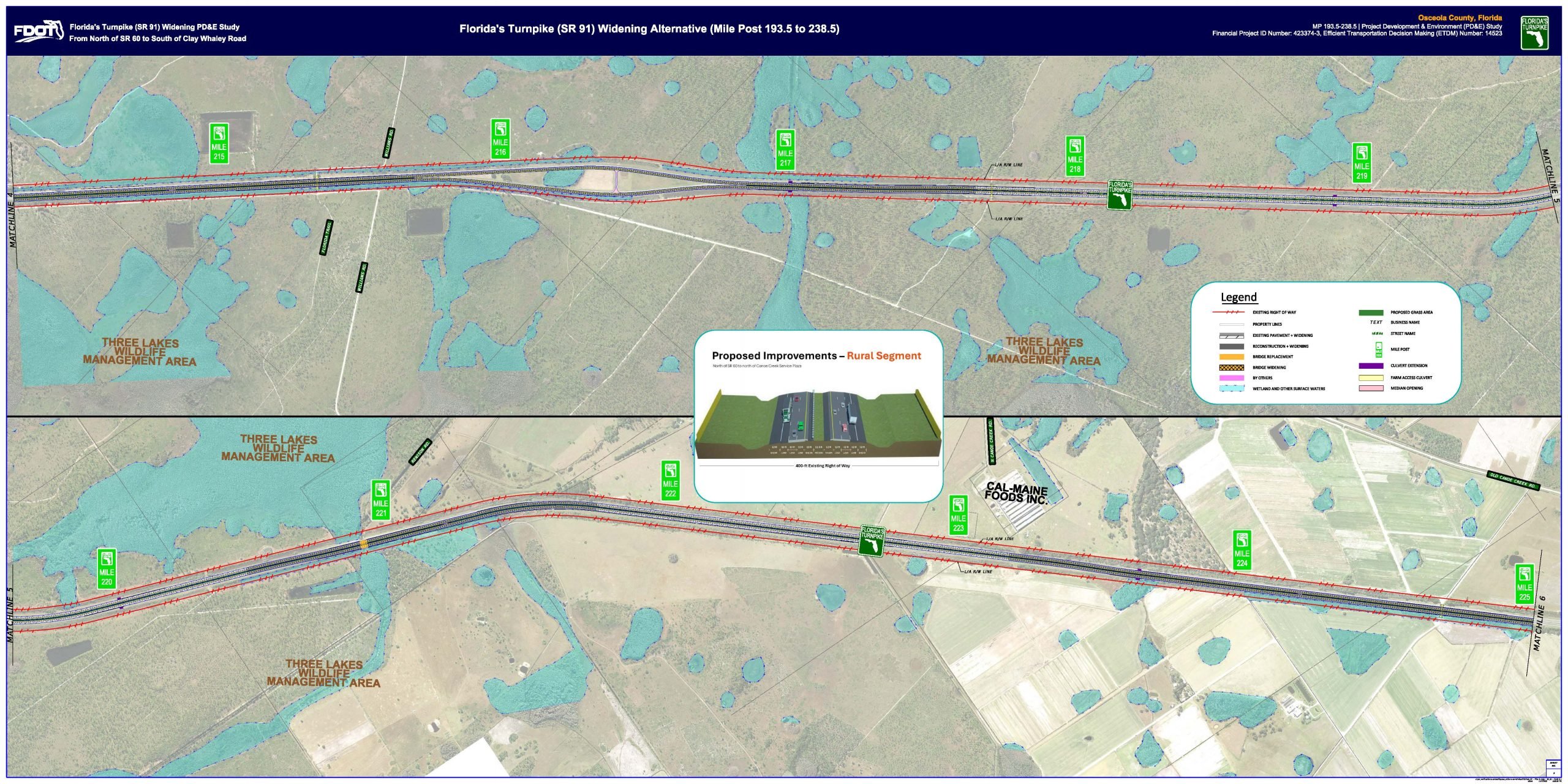Select the Mile 219 marker sign

(1362, 162)
